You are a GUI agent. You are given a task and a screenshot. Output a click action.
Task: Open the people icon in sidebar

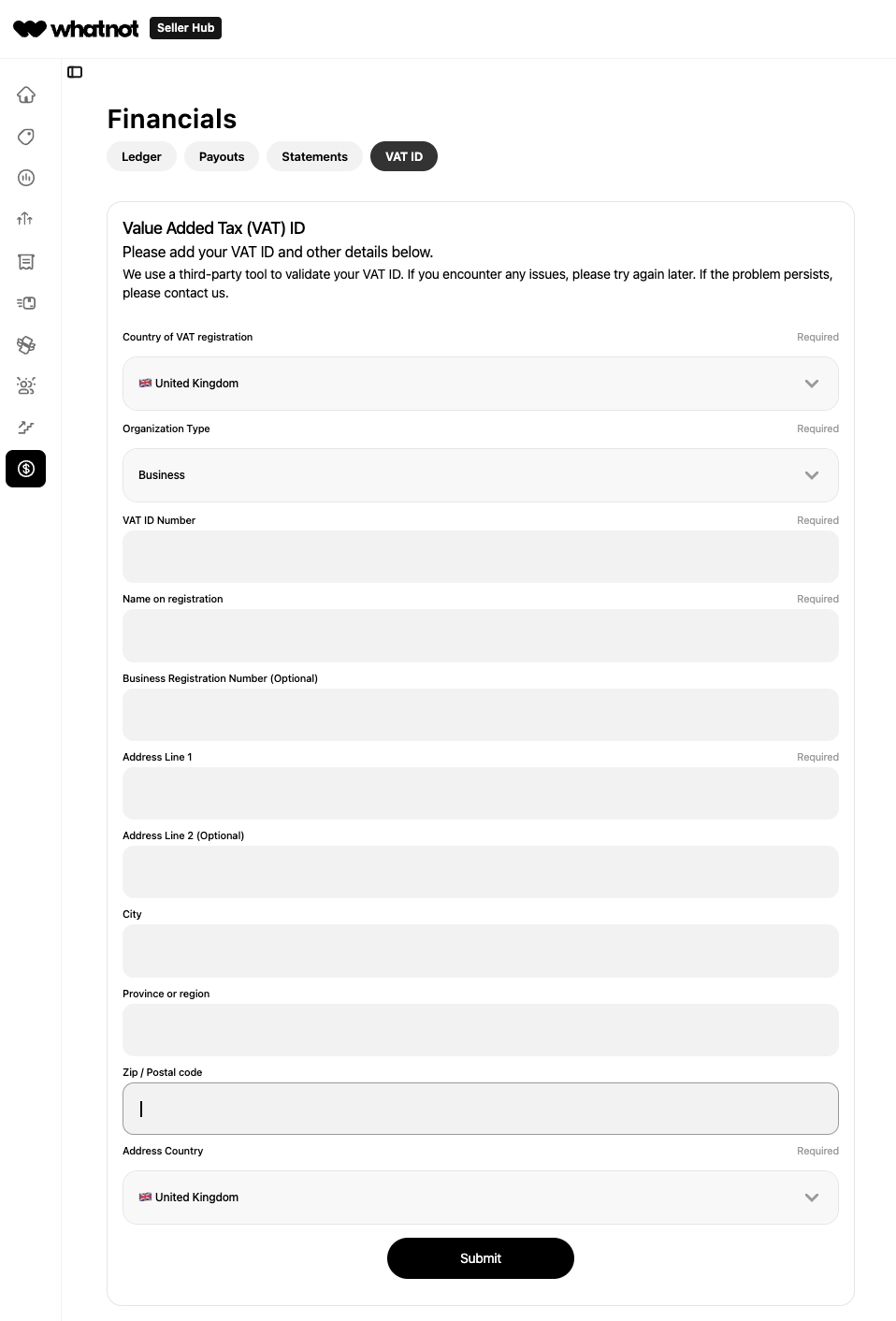[26, 385]
